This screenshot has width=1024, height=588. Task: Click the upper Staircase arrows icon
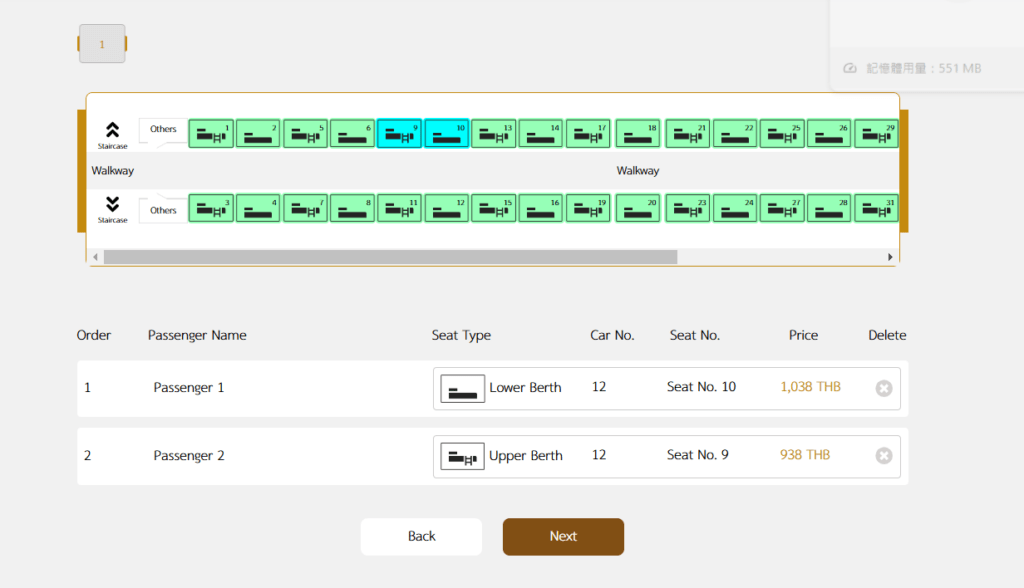point(112,130)
